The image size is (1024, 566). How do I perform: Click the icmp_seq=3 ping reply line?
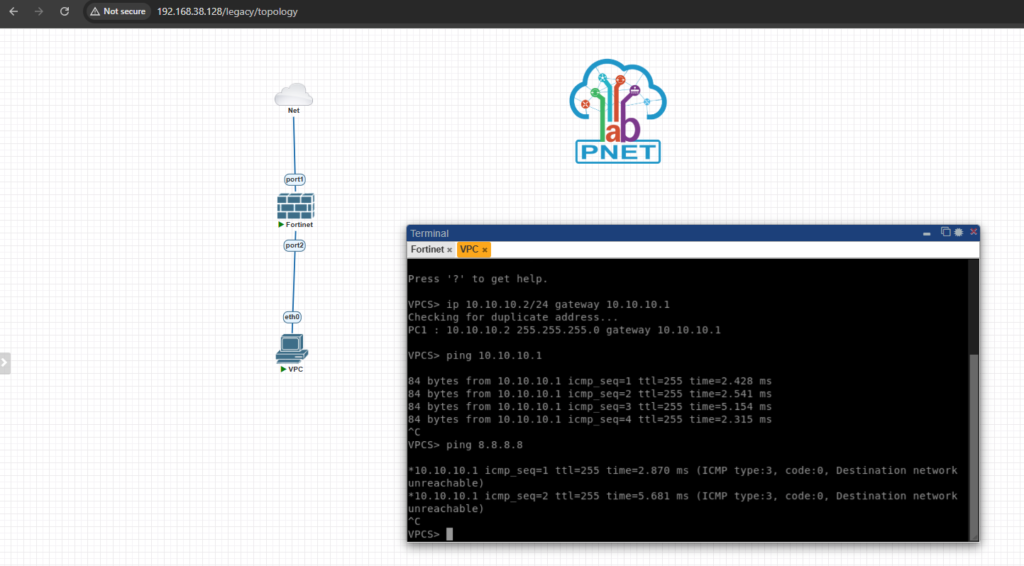(x=590, y=407)
